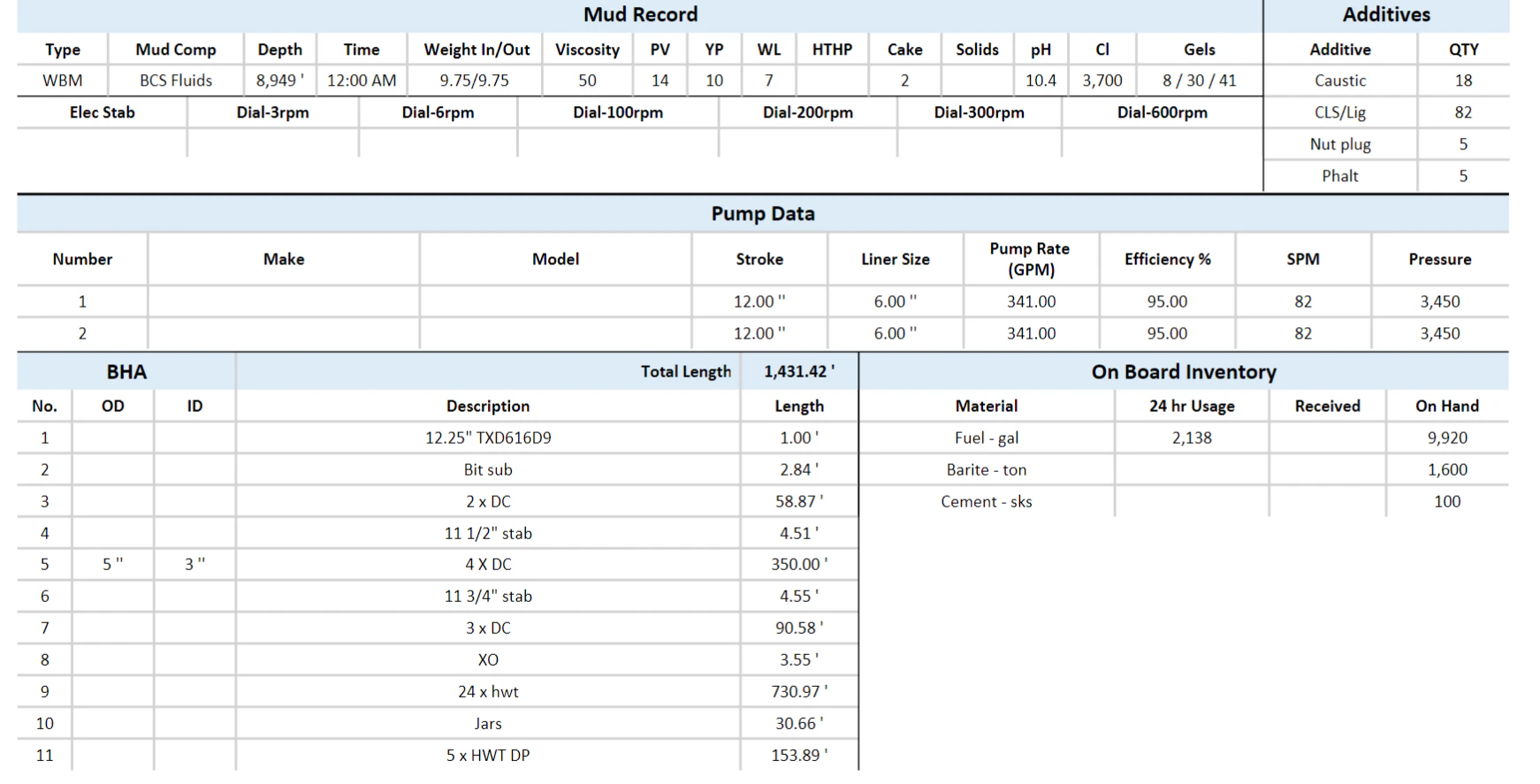
Task: Click the fuel 24 hr usage '2,138'
Action: [x=1192, y=438]
